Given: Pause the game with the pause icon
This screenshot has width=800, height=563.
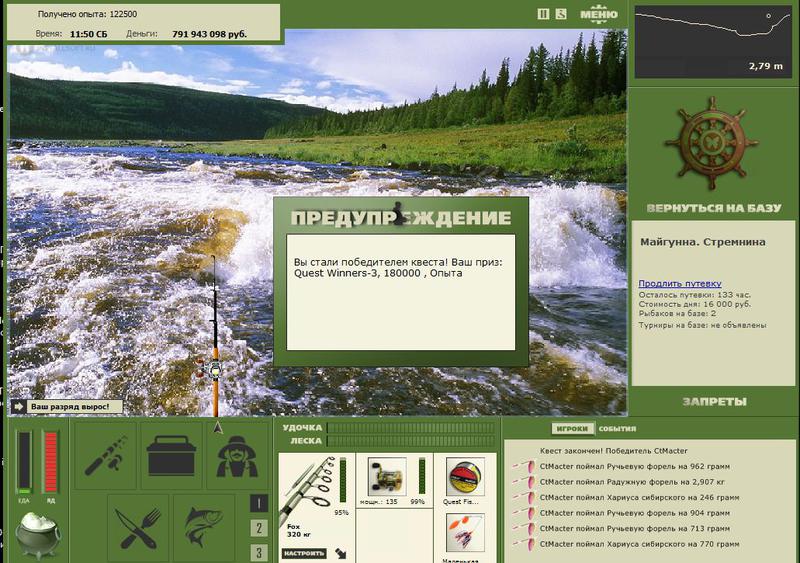Looking at the screenshot, I should [543, 14].
